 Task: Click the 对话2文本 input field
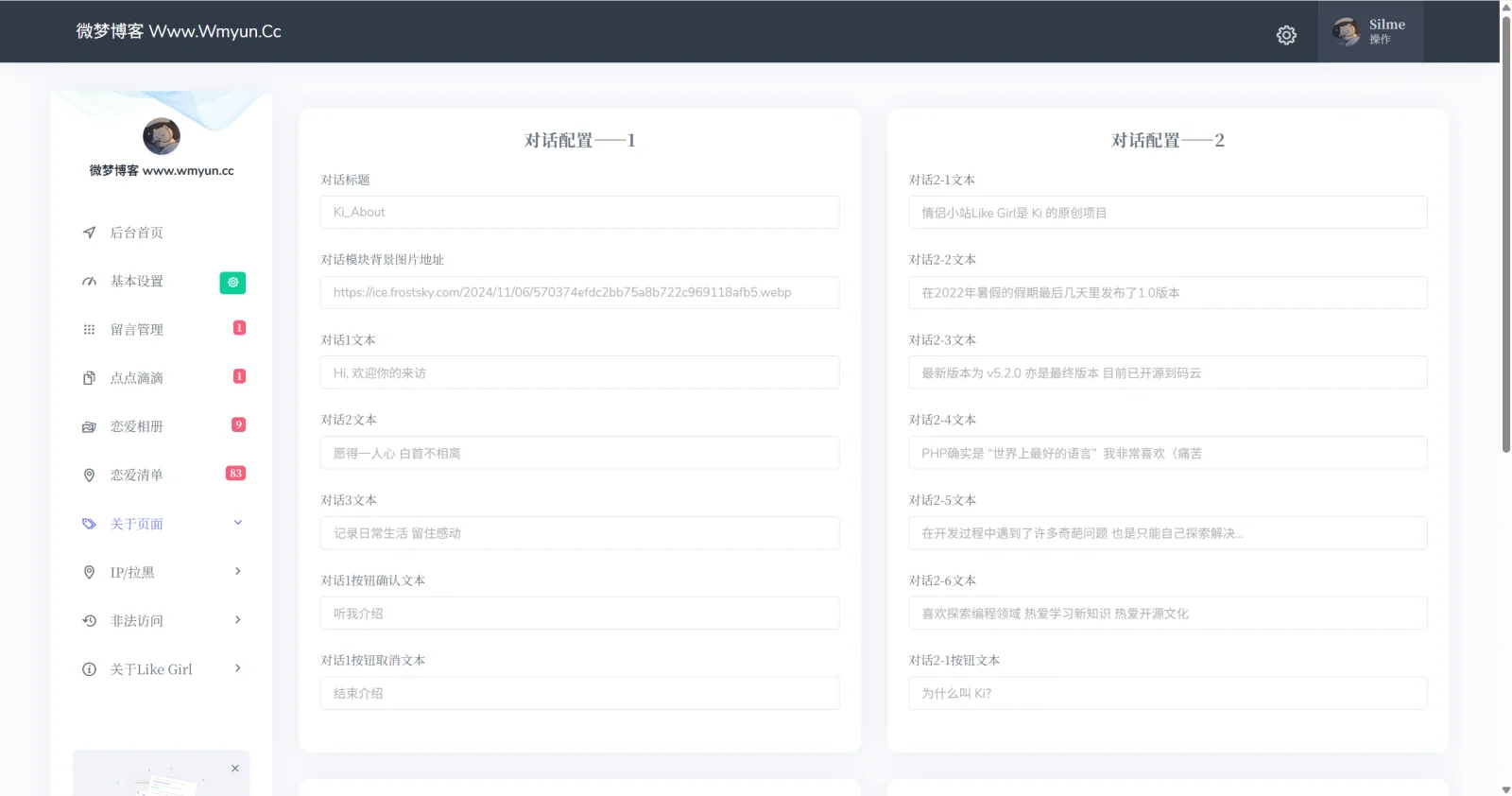[579, 453]
